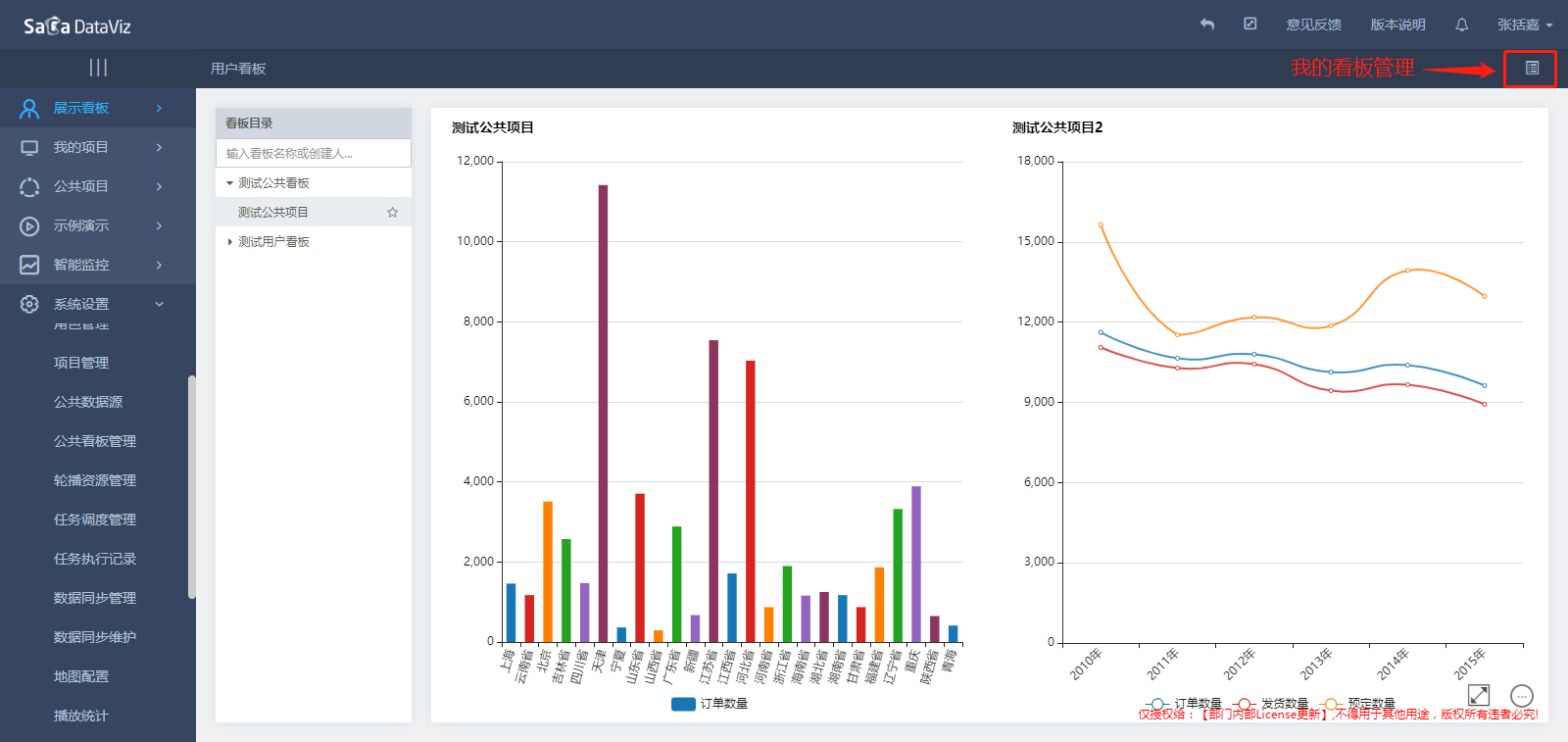Expand 公共项目 chevron
The height and width of the screenshot is (742, 1568).
159,186
